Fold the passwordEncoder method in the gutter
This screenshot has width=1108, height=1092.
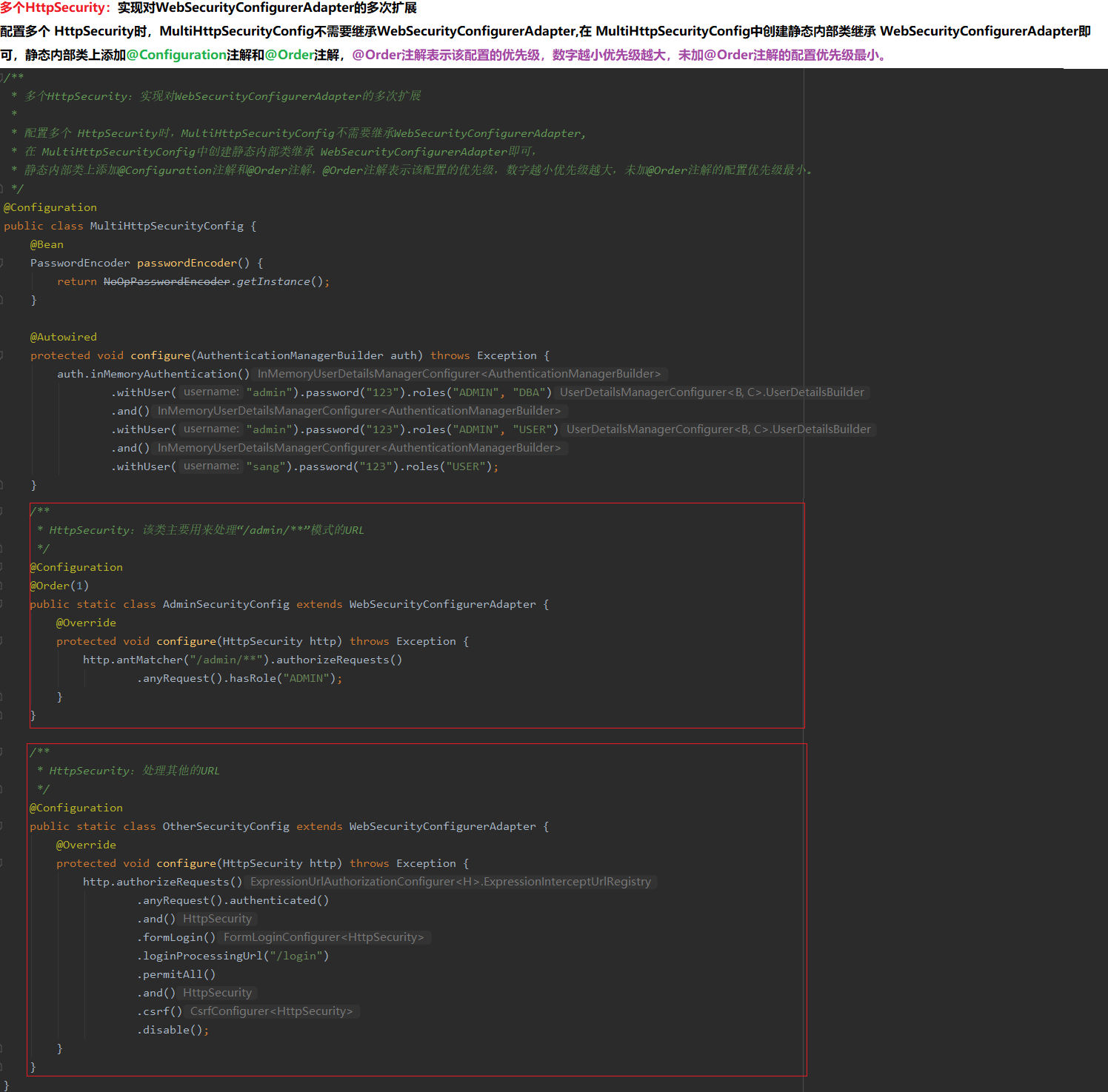pyautogui.click(x=2, y=263)
